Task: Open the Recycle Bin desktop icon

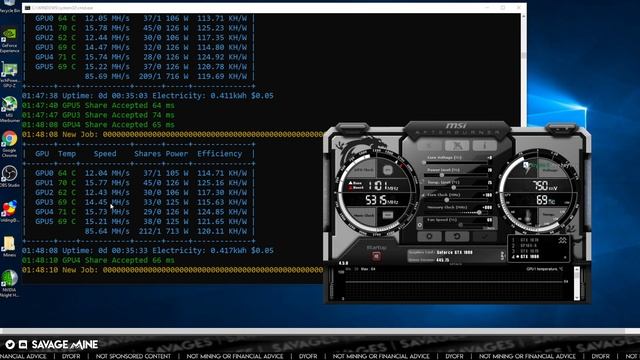Action: 9,7
